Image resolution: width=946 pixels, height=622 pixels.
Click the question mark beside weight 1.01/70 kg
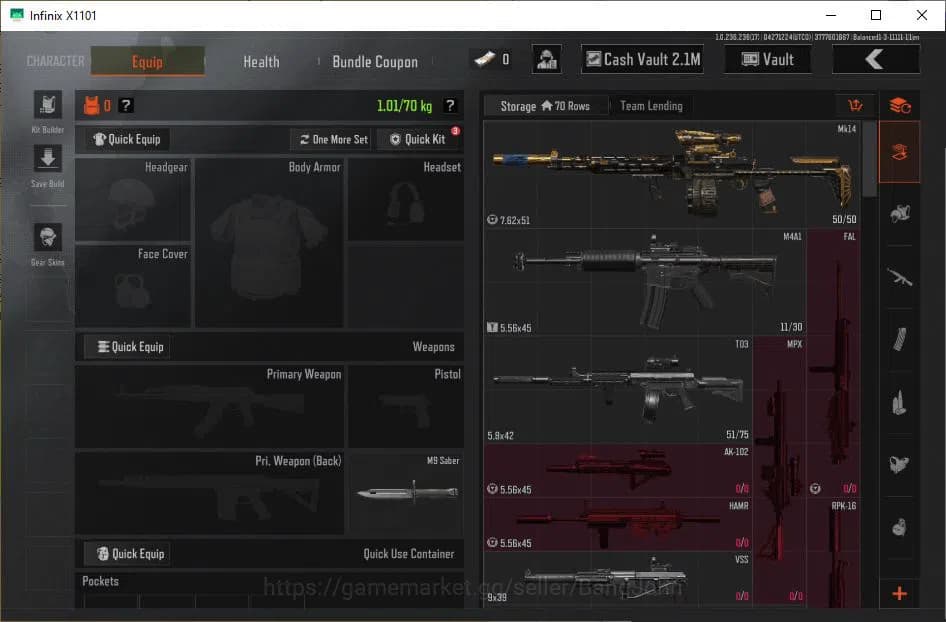(451, 106)
